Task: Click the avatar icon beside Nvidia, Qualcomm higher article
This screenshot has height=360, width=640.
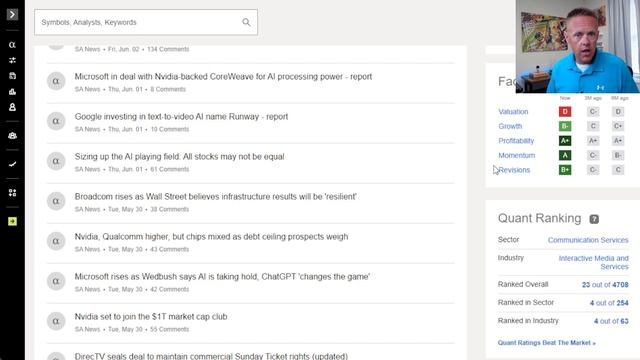Action: point(56,241)
